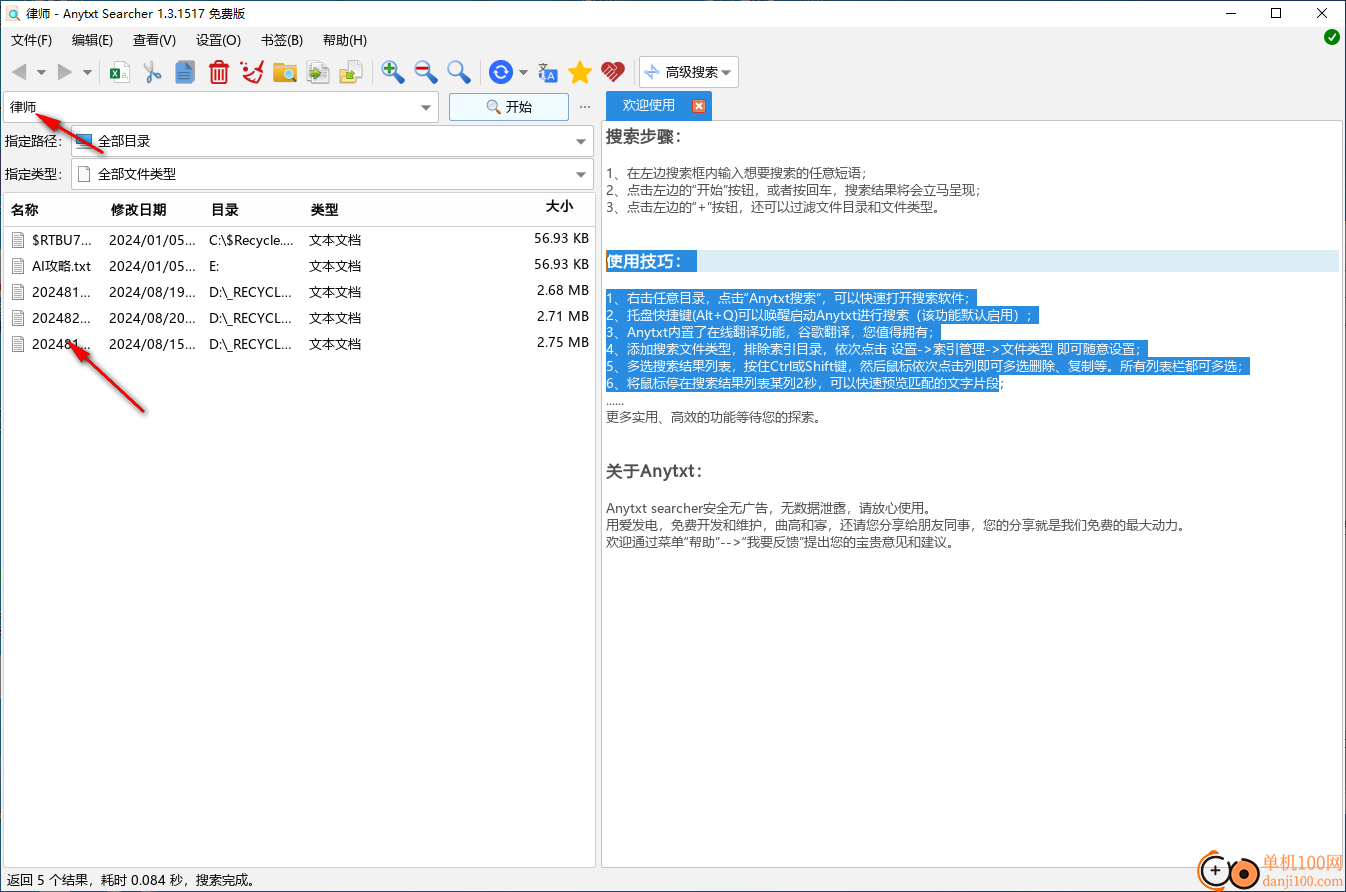Open the 高级搜索 dropdown button

[x=689, y=72]
